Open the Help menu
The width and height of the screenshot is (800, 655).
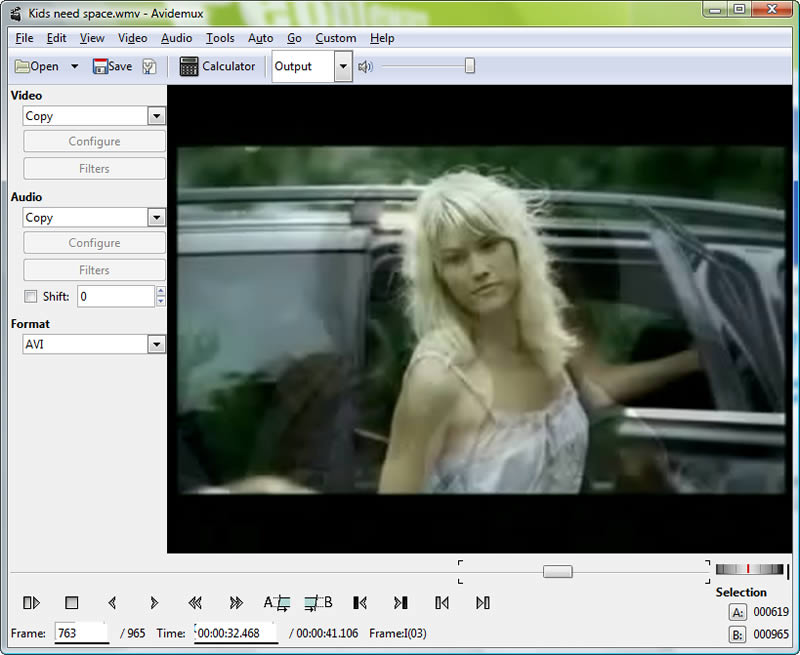382,38
